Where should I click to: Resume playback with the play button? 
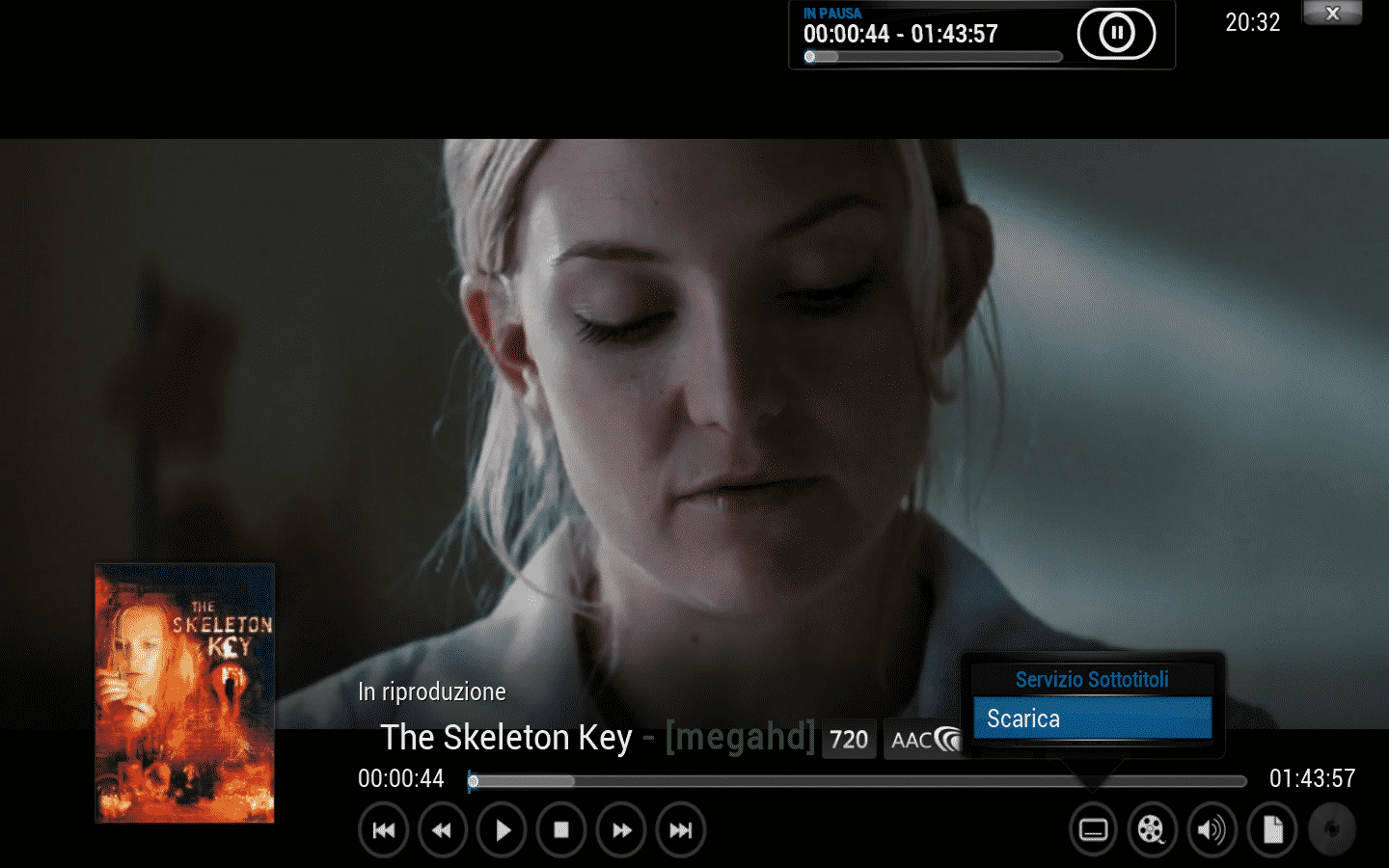[x=503, y=829]
